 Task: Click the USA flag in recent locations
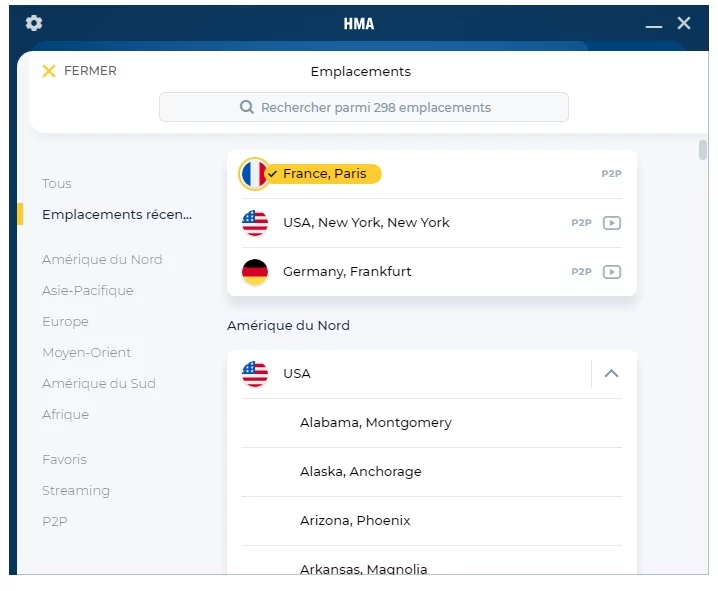(255, 223)
